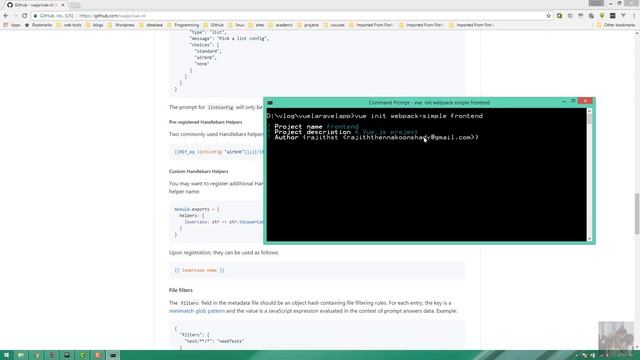Open the Apps shortcut in bookmarks bar
The image size is (640, 360).
click(x=12, y=25)
